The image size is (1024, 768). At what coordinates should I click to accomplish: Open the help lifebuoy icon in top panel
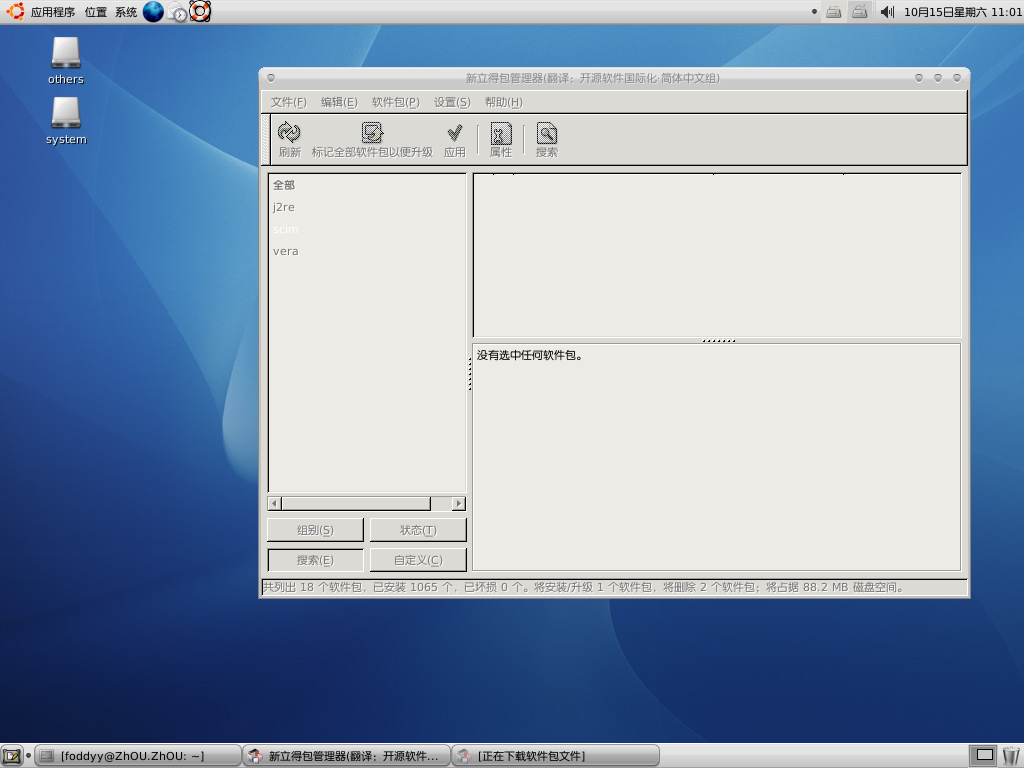pos(200,11)
